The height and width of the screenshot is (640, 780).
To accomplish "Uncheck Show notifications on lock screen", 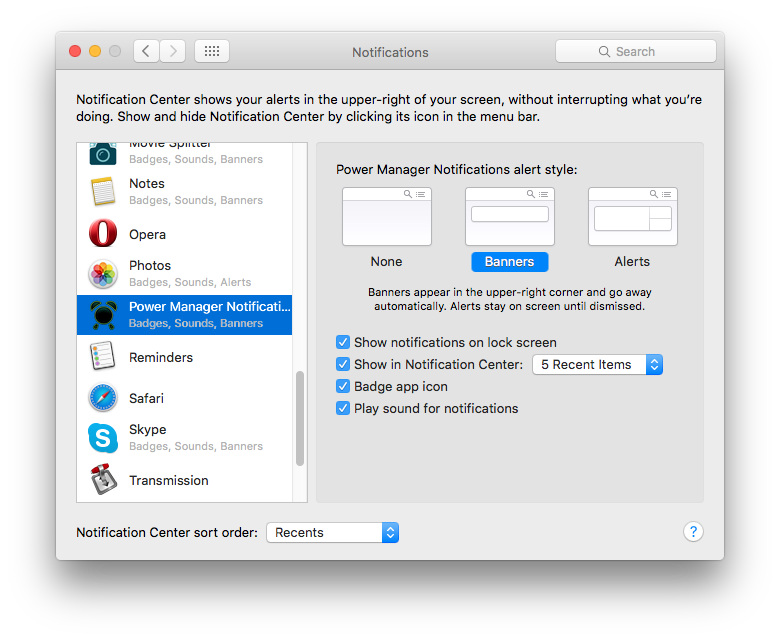I will 343,342.
